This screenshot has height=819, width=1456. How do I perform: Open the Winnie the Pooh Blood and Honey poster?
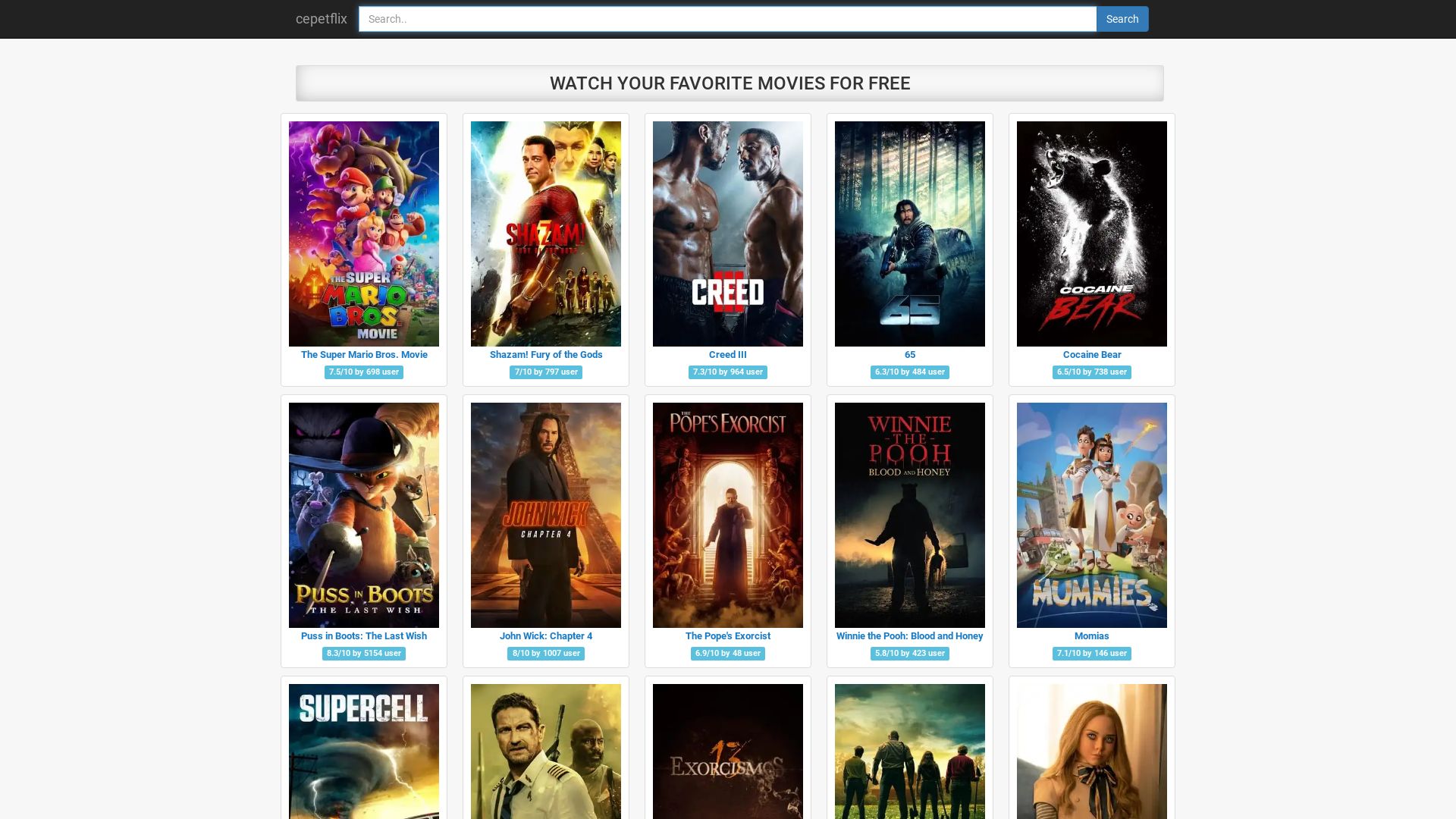point(910,515)
